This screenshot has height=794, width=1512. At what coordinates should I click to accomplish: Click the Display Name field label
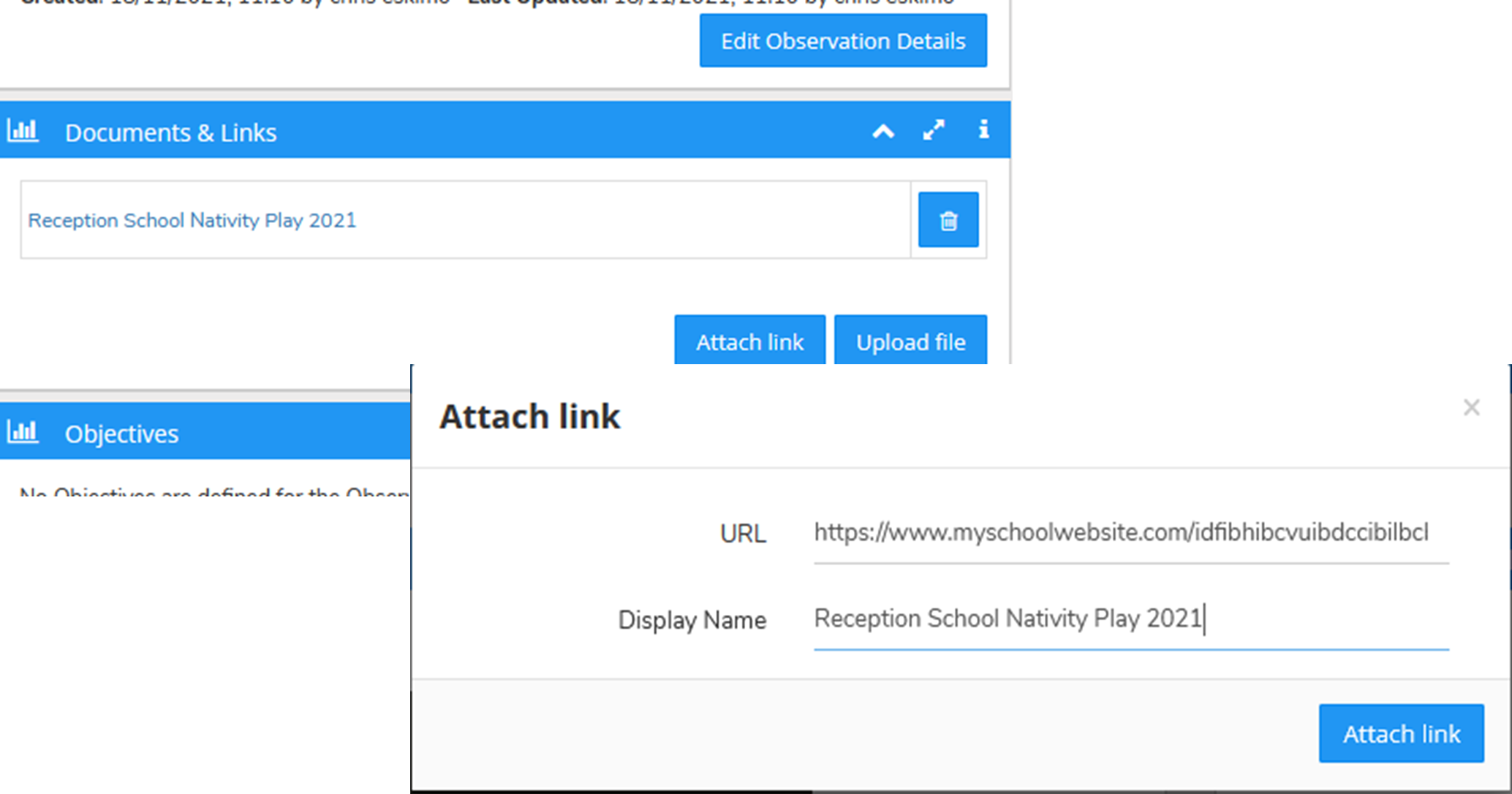[x=692, y=620]
